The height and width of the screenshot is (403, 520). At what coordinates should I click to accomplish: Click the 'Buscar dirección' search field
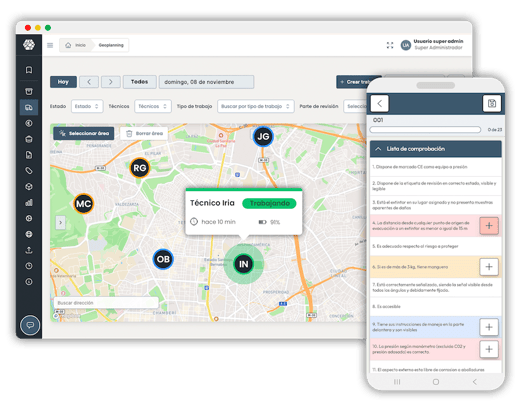(106, 303)
